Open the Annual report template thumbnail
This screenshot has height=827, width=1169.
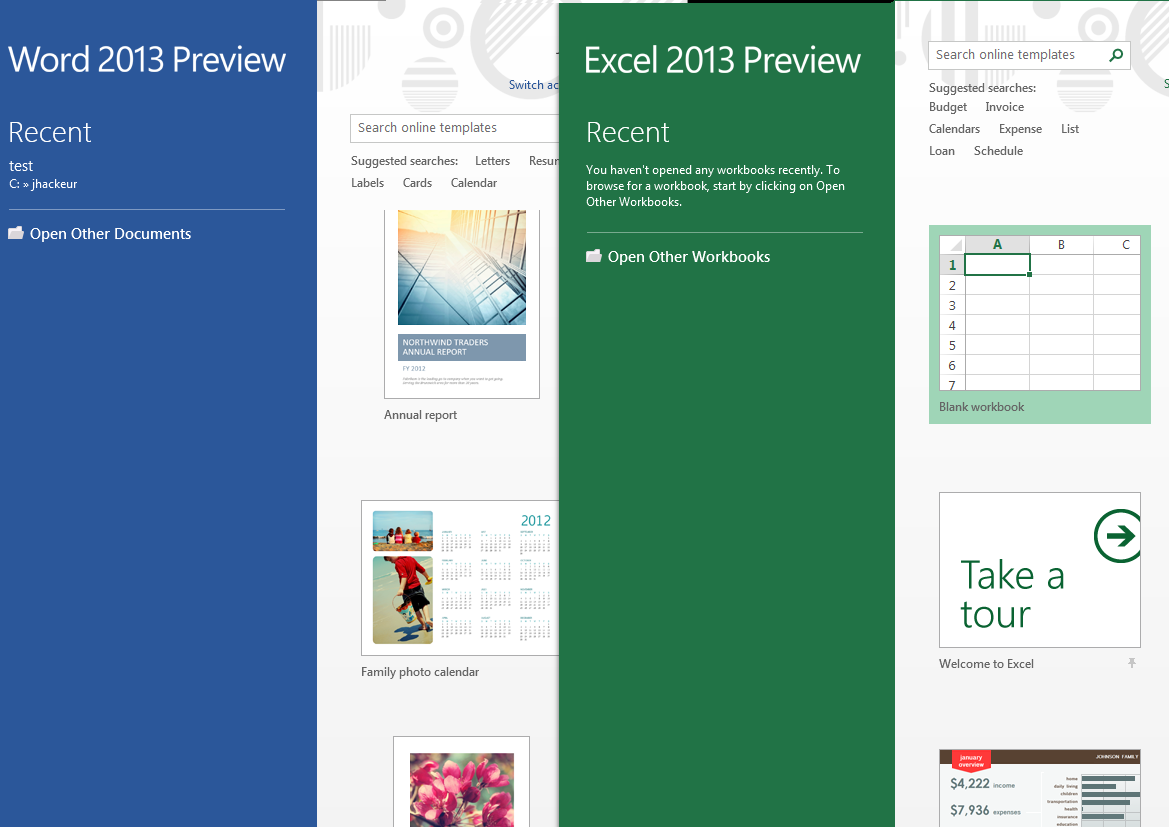tap(461, 304)
